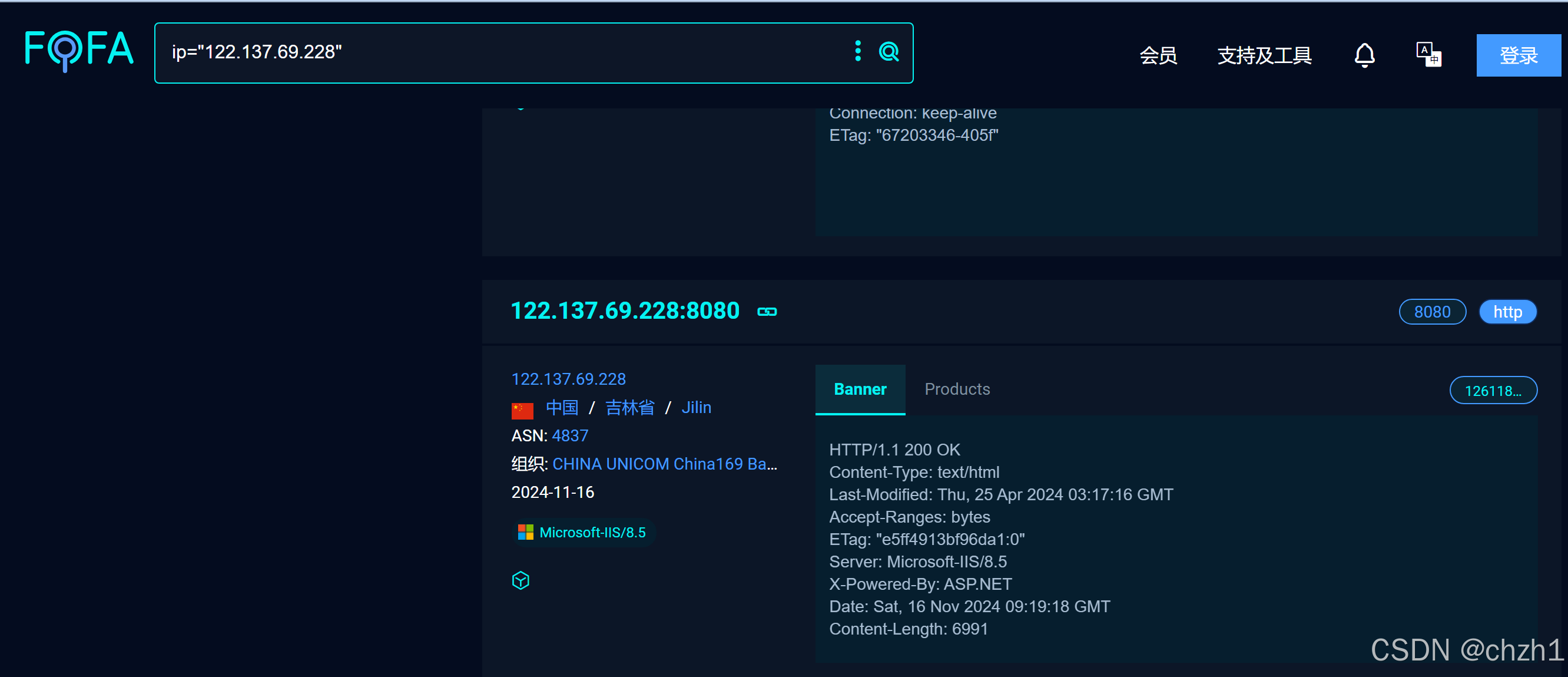Image resolution: width=1568 pixels, height=677 pixels.
Task: Open the 会员 menu
Action: click(x=1158, y=55)
